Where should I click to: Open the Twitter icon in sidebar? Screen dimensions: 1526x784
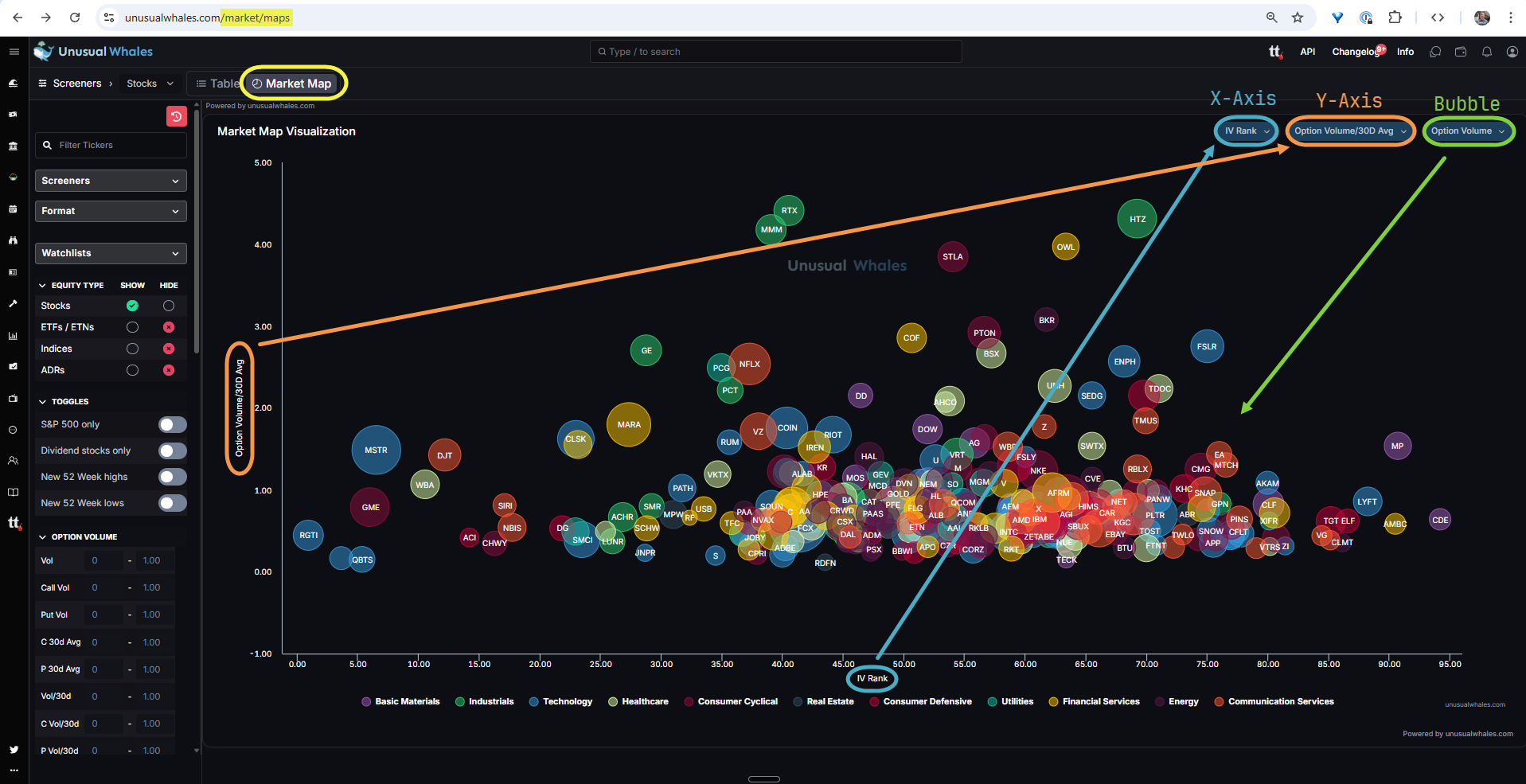14,750
